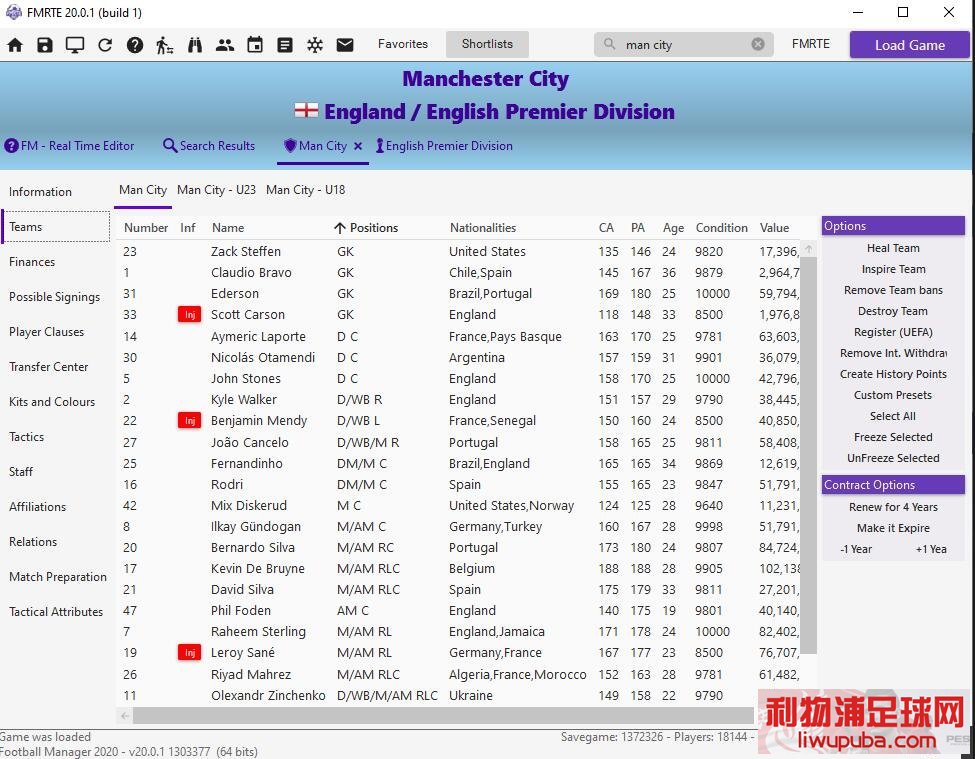Image resolution: width=975 pixels, height=759 pixels.
Task: Click the Save floppy disk icon
Action: tap(45, 45)
